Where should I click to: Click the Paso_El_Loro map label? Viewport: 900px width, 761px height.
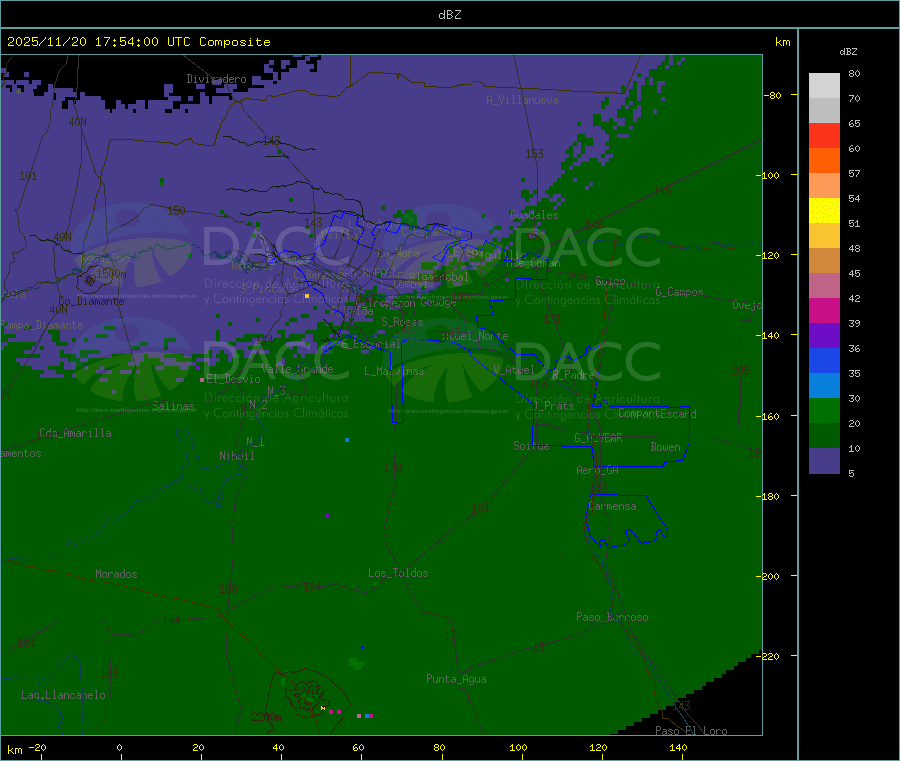(691, 731)
